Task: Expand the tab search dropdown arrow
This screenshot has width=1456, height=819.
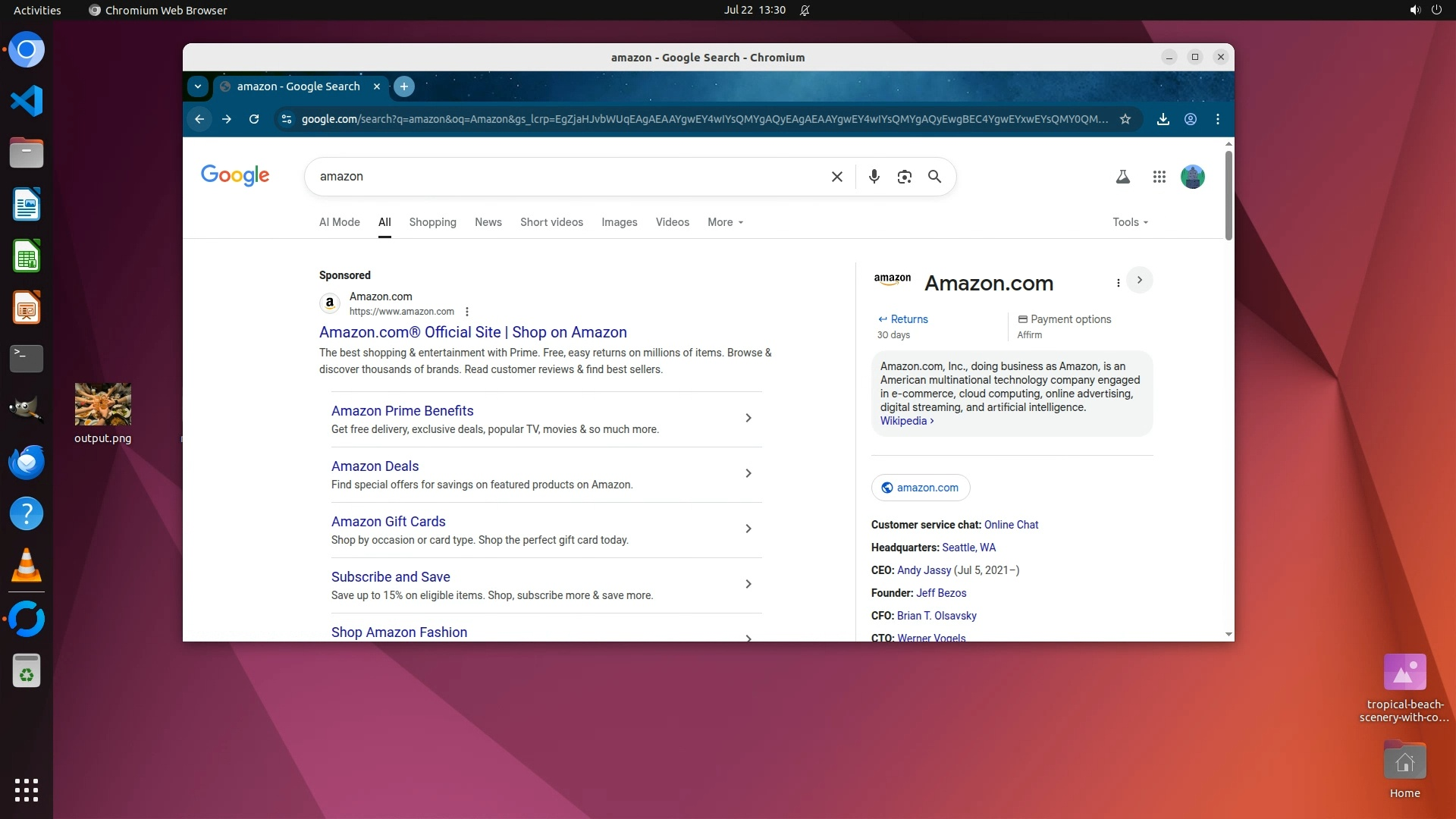Action: point(198,86)
